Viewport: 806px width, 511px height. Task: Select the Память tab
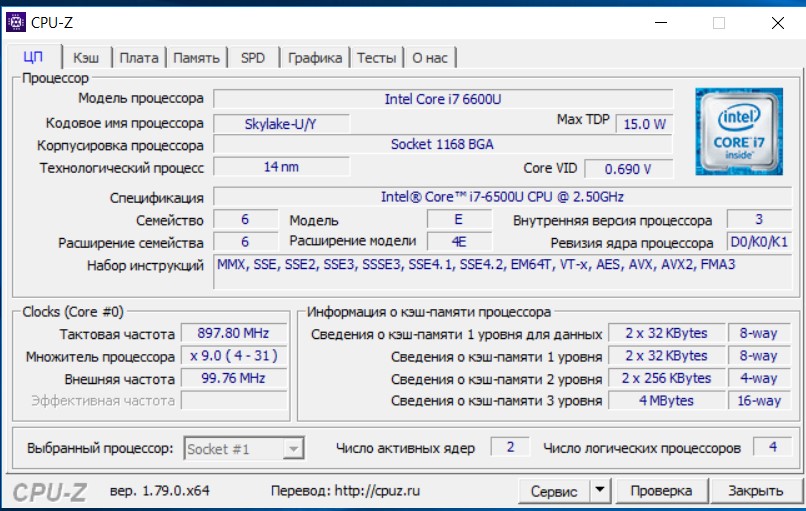(x=196, y=58)
